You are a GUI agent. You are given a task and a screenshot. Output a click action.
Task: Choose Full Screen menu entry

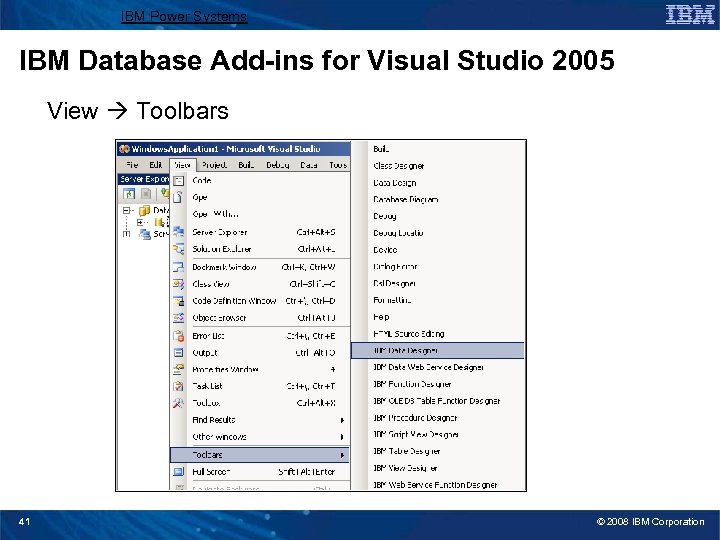pyautogui.click(x=260, y=472)
